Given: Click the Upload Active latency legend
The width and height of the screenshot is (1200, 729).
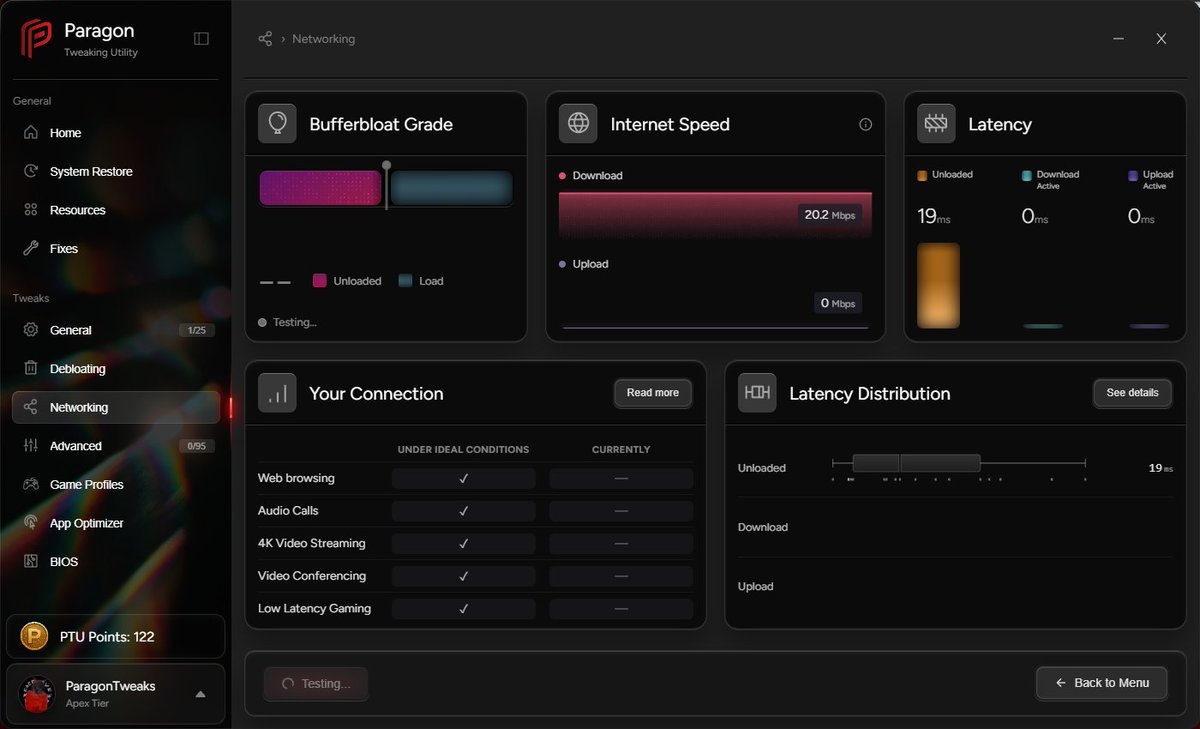Looking at the screenshot, I should click(1151, 180).
